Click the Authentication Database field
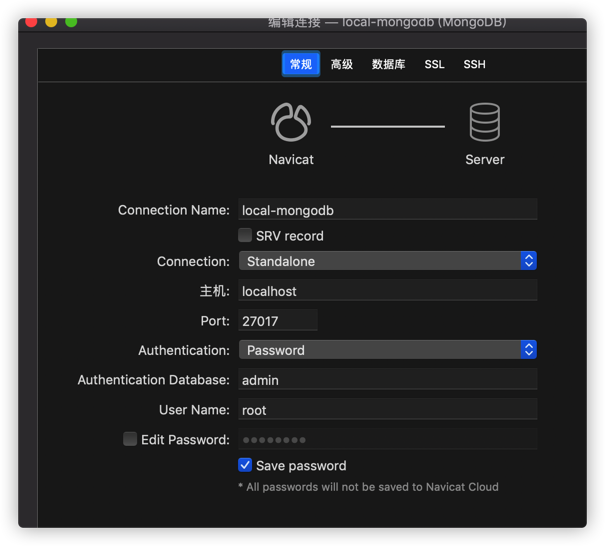Viewport: 605px width, 546px height. coord(388,379)
